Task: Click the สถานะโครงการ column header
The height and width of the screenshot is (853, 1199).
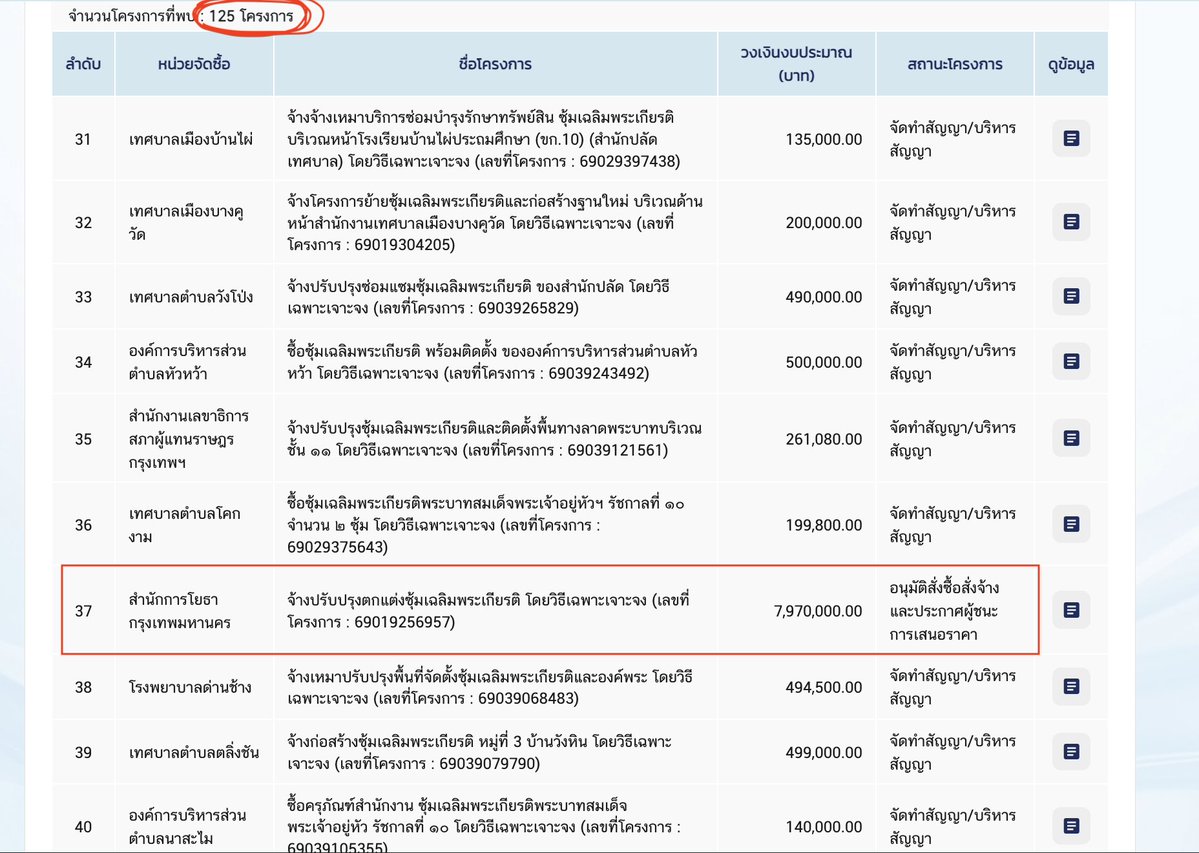Action: [x=954, y=66]
